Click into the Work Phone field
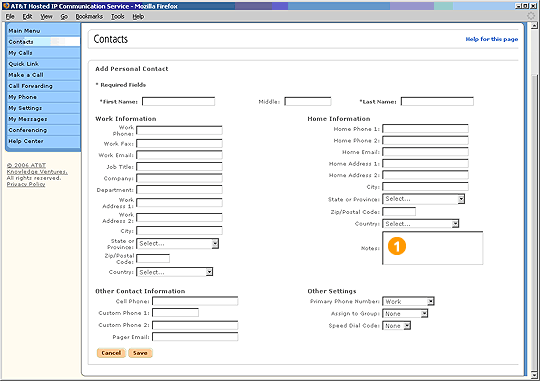 [x=179, y=130]
